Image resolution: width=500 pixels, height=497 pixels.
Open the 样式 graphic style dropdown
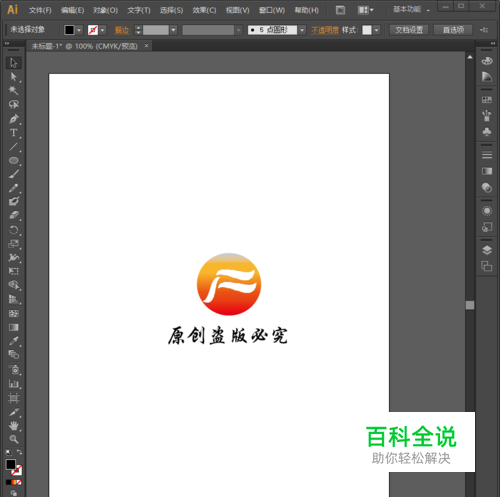(x=377, y=30)
